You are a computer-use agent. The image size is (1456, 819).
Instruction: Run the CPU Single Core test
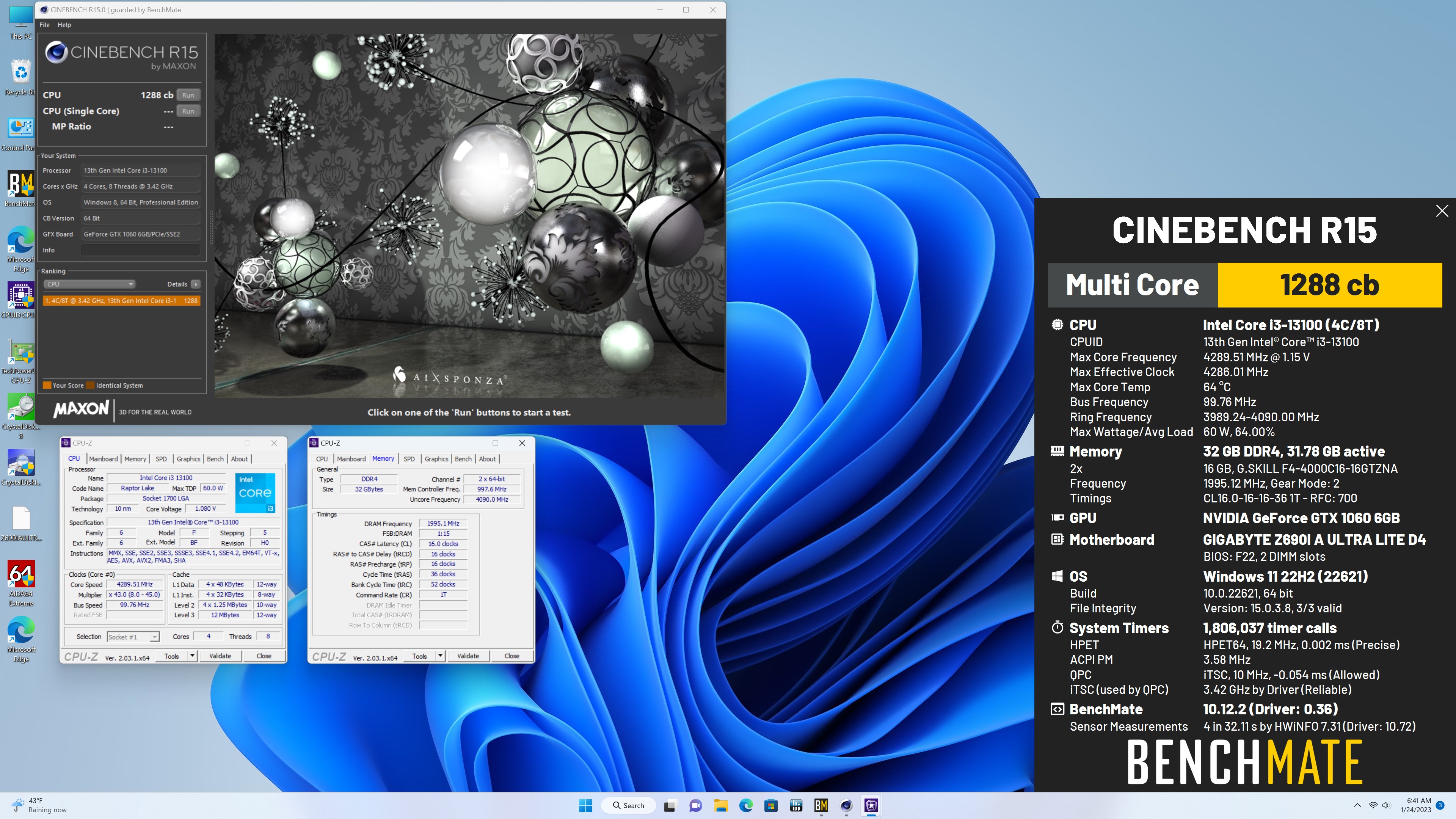188,111
